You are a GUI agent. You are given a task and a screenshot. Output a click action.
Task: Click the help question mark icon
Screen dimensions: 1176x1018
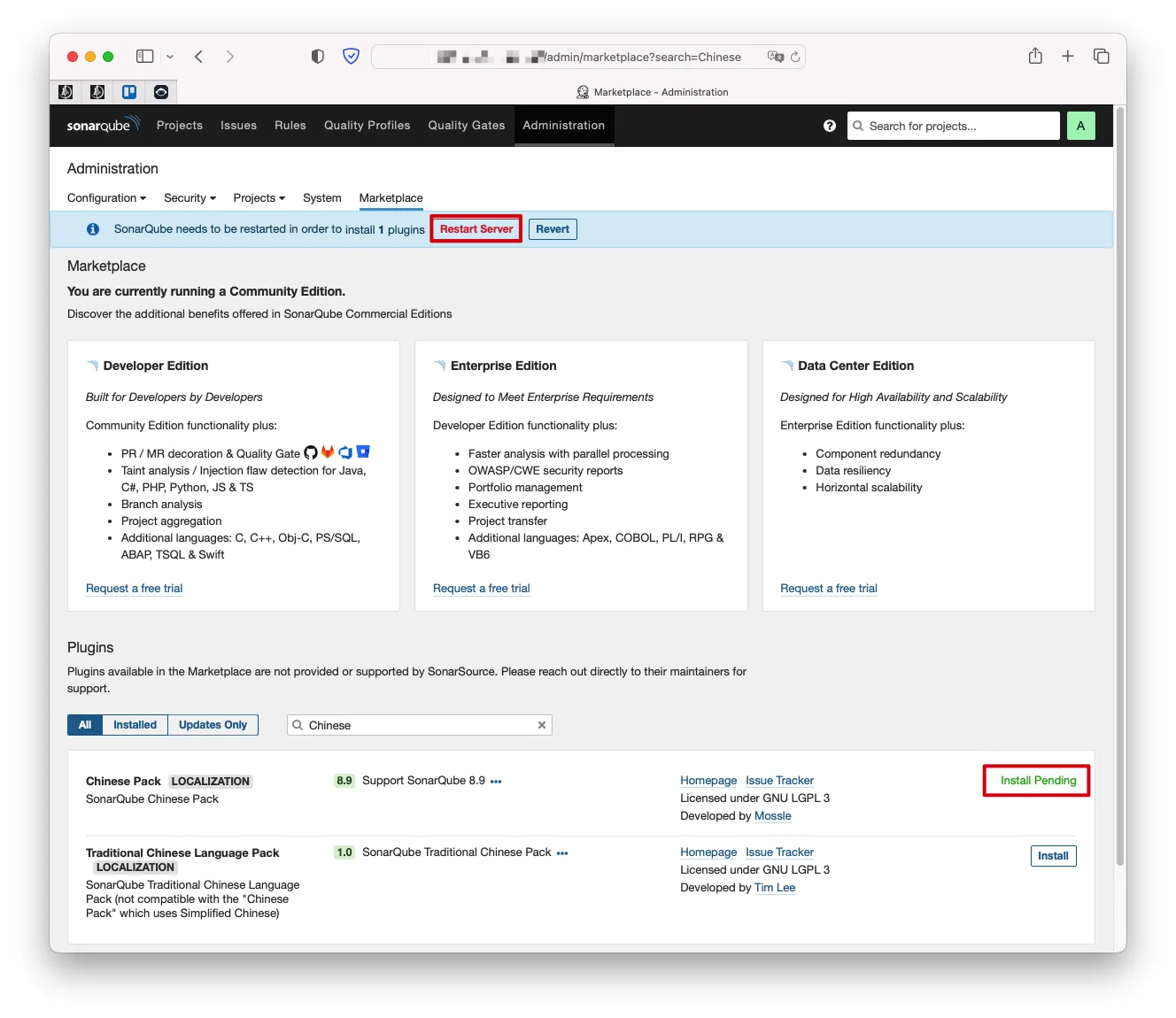tap(829, 126)
